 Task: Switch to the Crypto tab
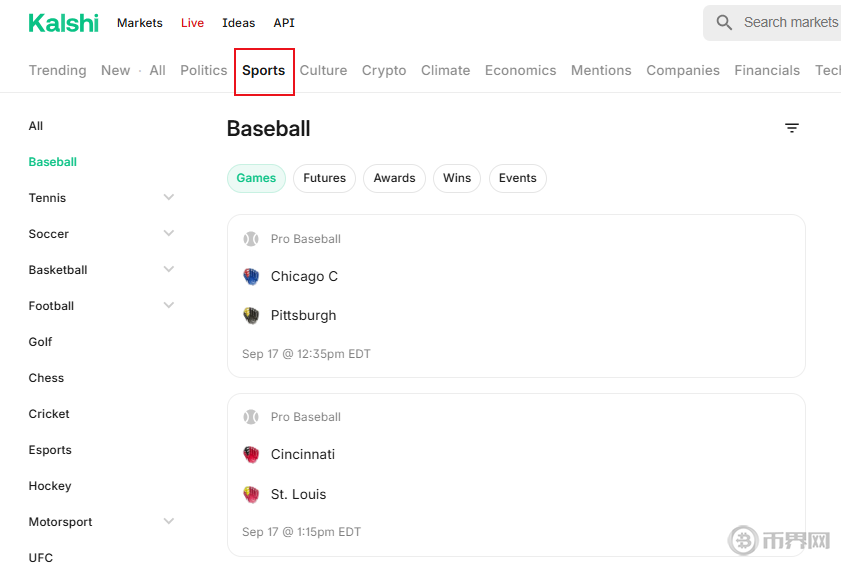tap(384, 70)
